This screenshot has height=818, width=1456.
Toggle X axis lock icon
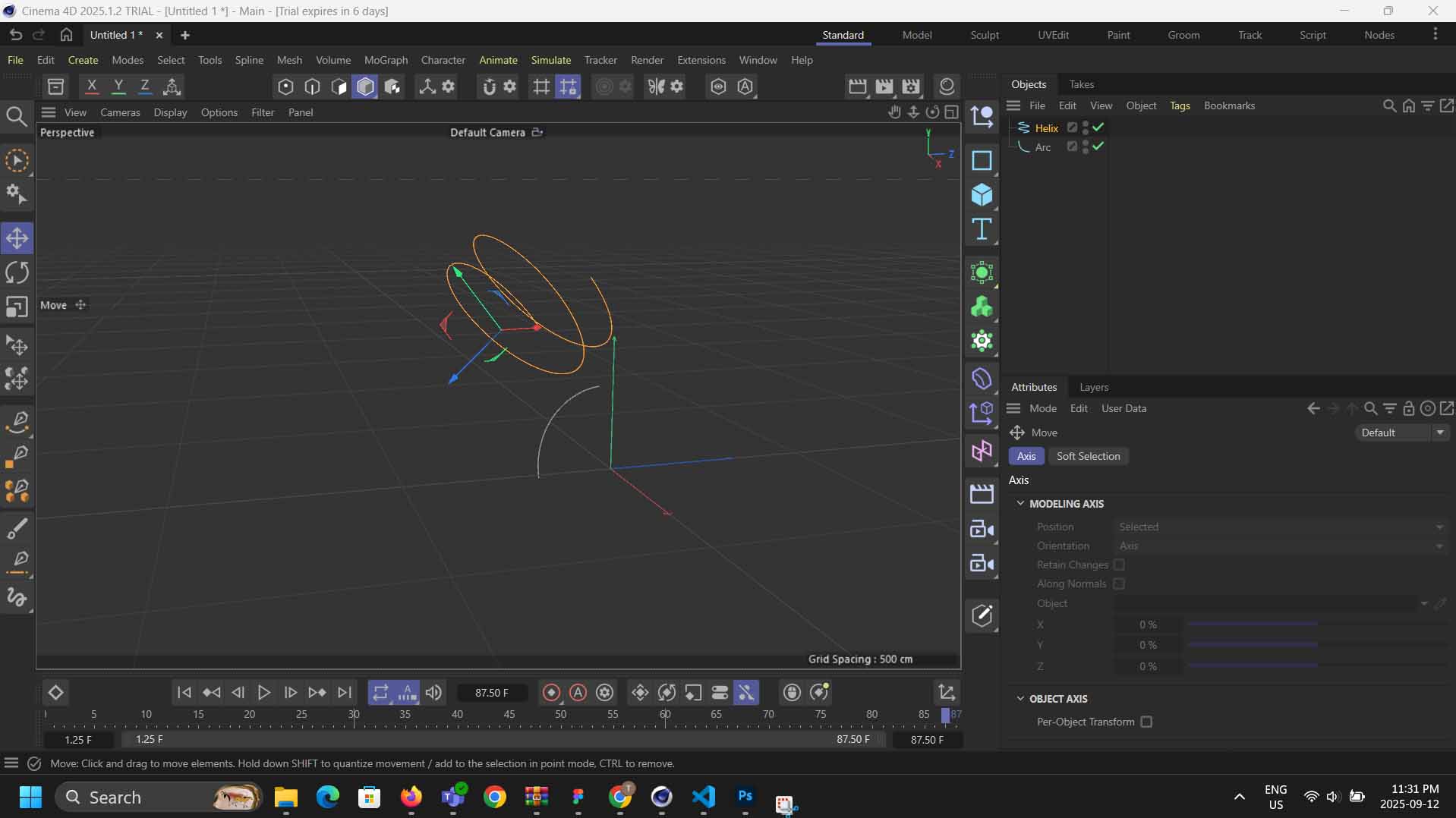92,87
